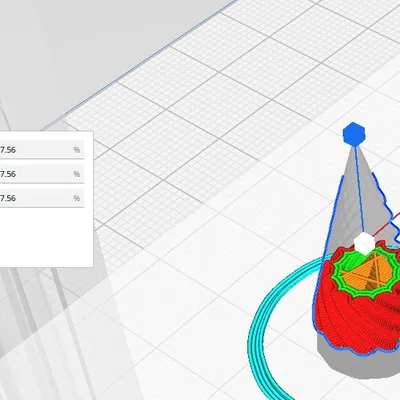Click the bottom 7.56 percent scale field

point(41,198)
